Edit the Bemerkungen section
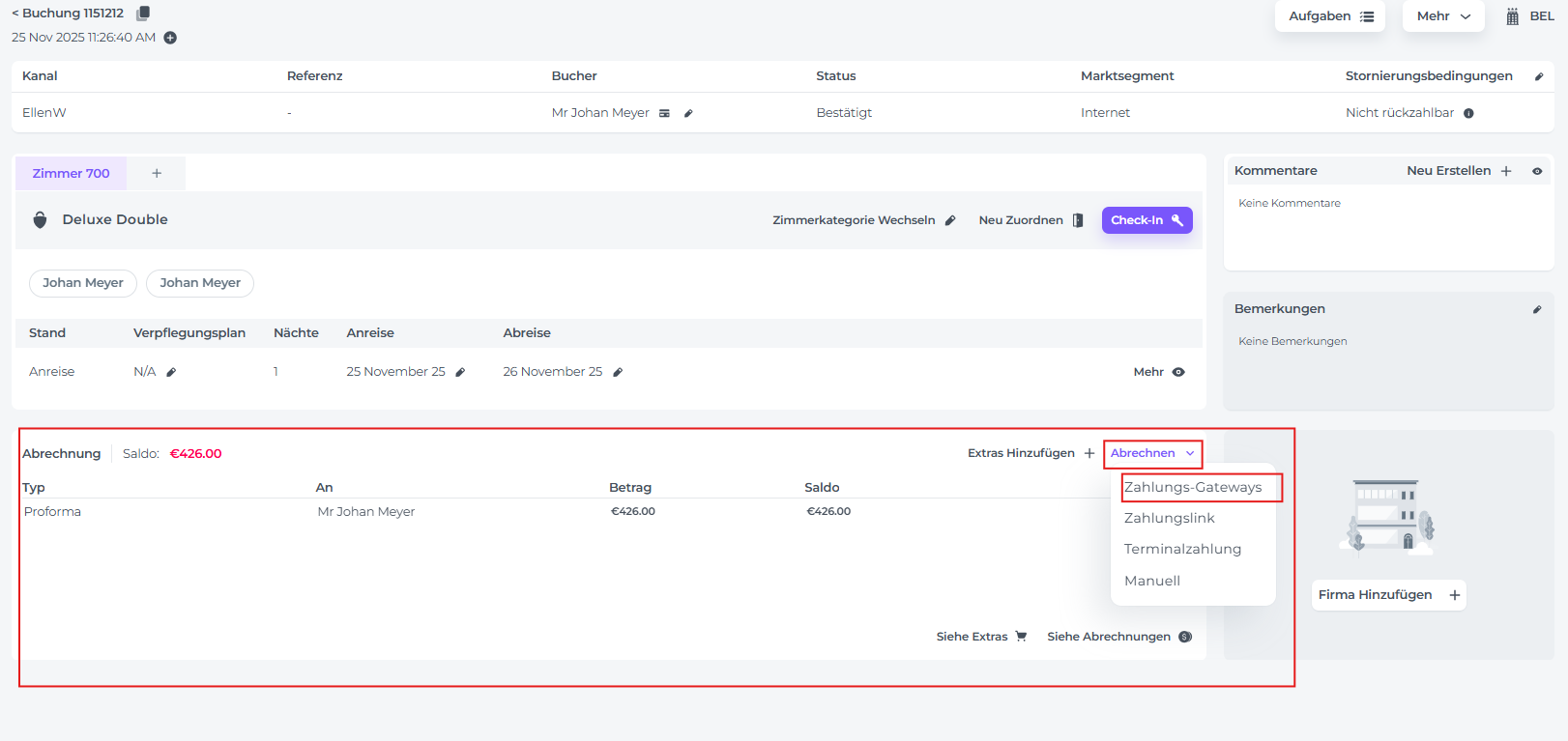The width and height of the screenshot is (1568, 741). [1536, 309]
